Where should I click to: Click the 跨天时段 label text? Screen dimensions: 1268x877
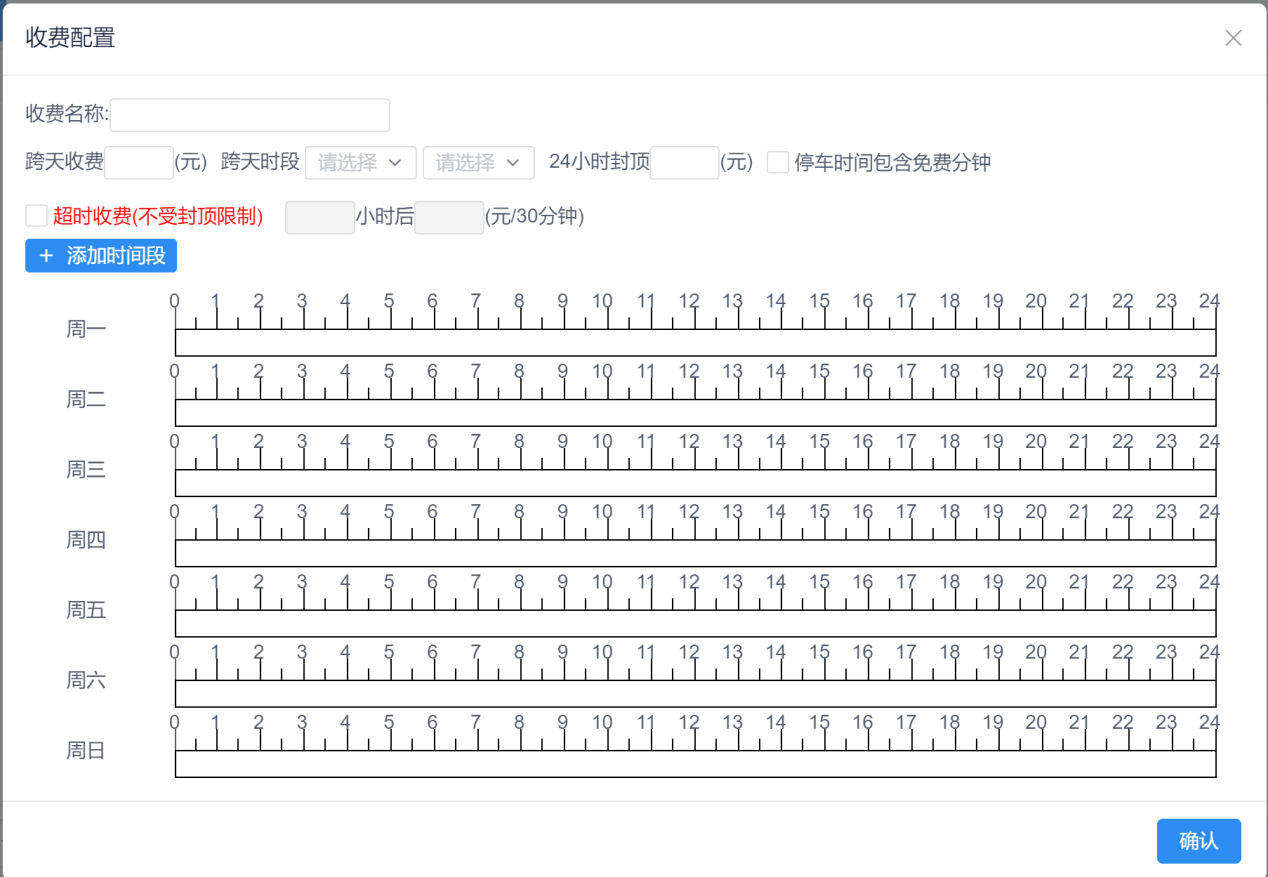(x=260, y=162)
